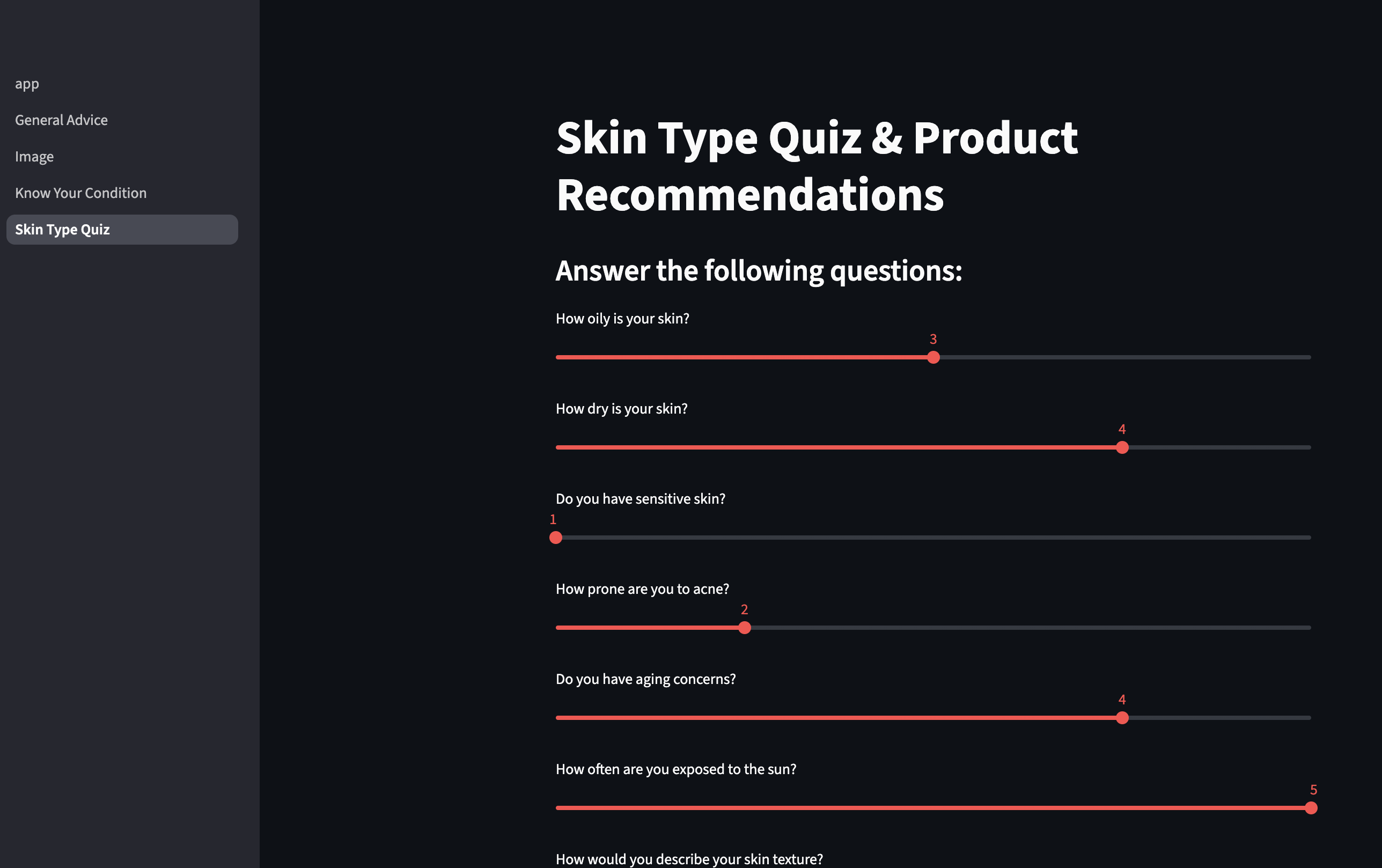Click the dry skin slider track to lower value
This screenshot has height=868, width=1382.
tap(804, 447)
